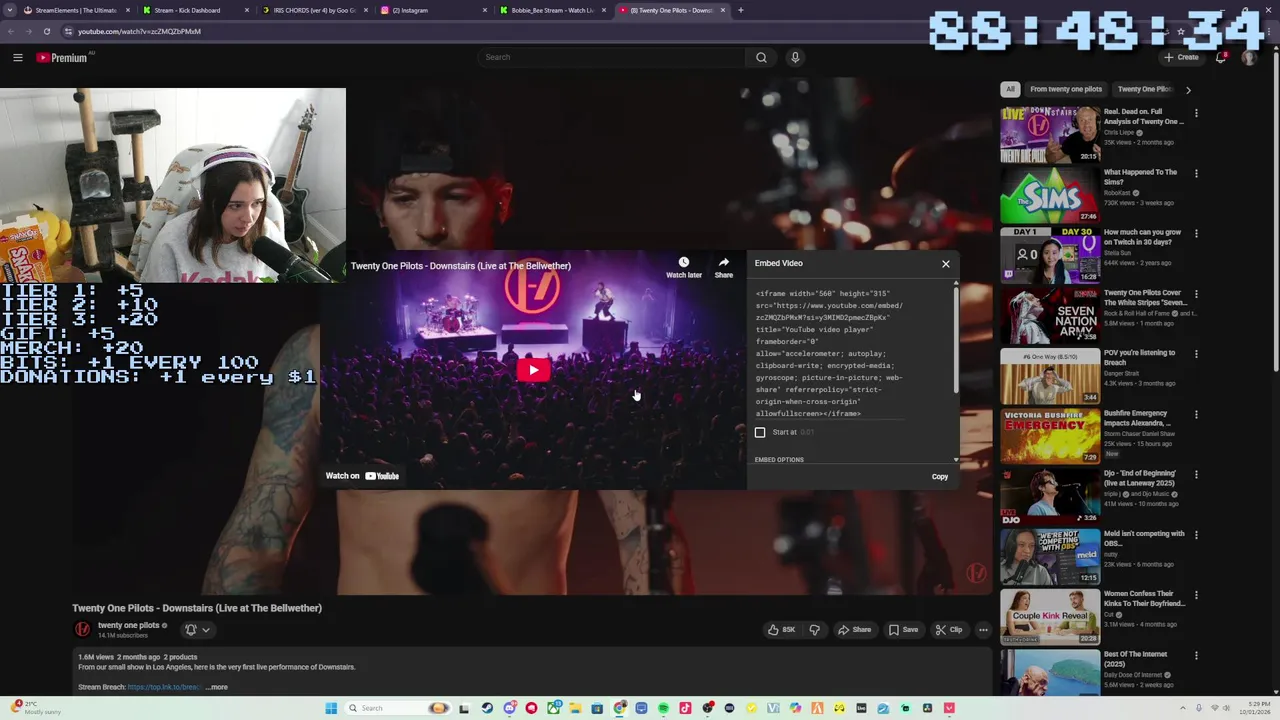Open options for Women Confess Their Kinks video
The width and height of the screenshot is (1280, 720).
tap(1196, 596)
